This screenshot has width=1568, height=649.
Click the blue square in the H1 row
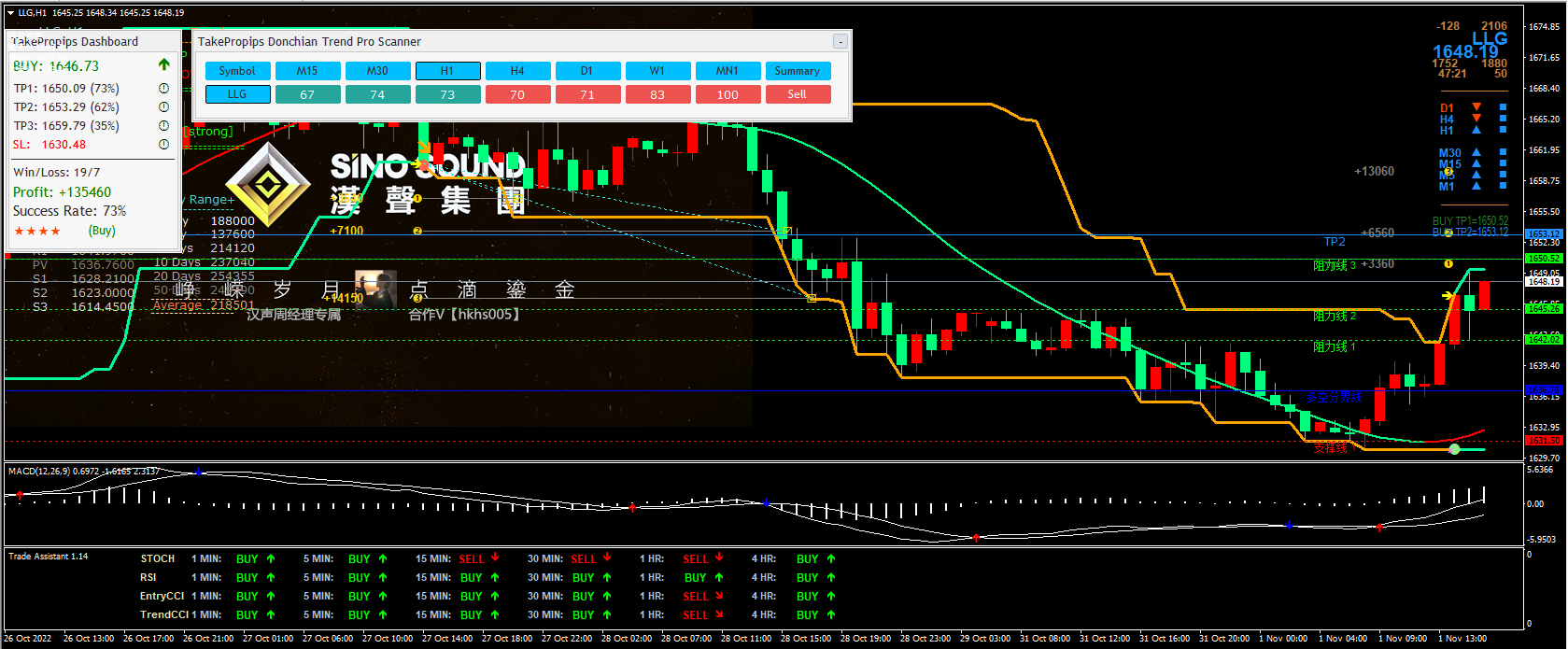1503,130
